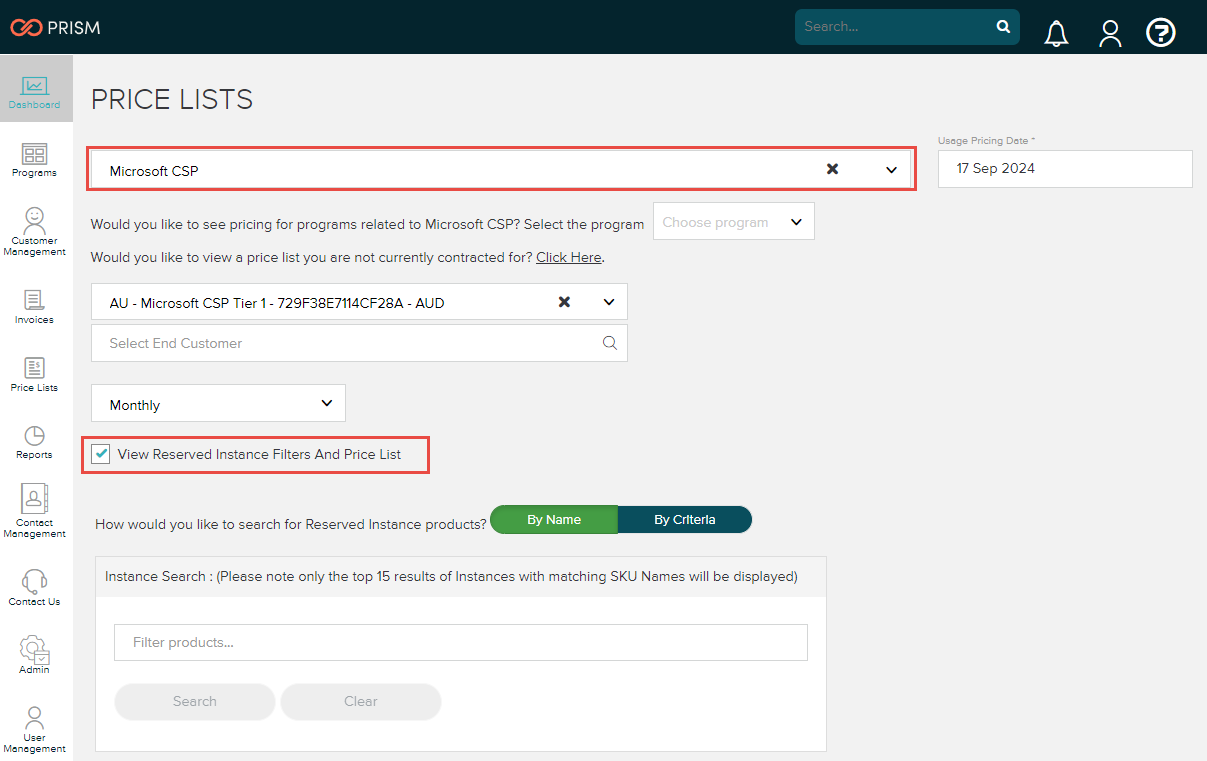Open the Choose program dropdown
This screenshot has height=761, width=1207.
click(x=734, y=222)
